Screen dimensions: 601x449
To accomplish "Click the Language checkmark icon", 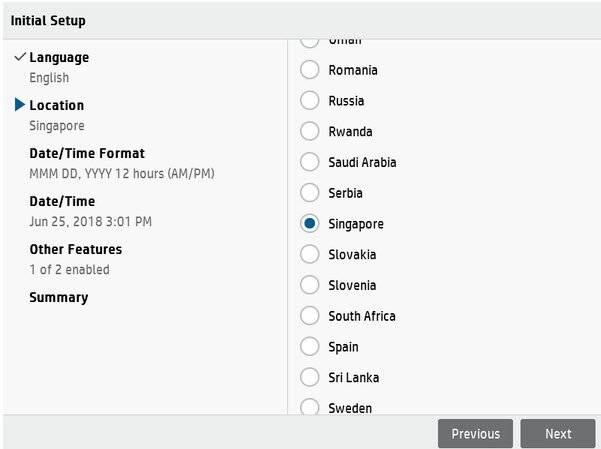I will (x=20, y=58).
